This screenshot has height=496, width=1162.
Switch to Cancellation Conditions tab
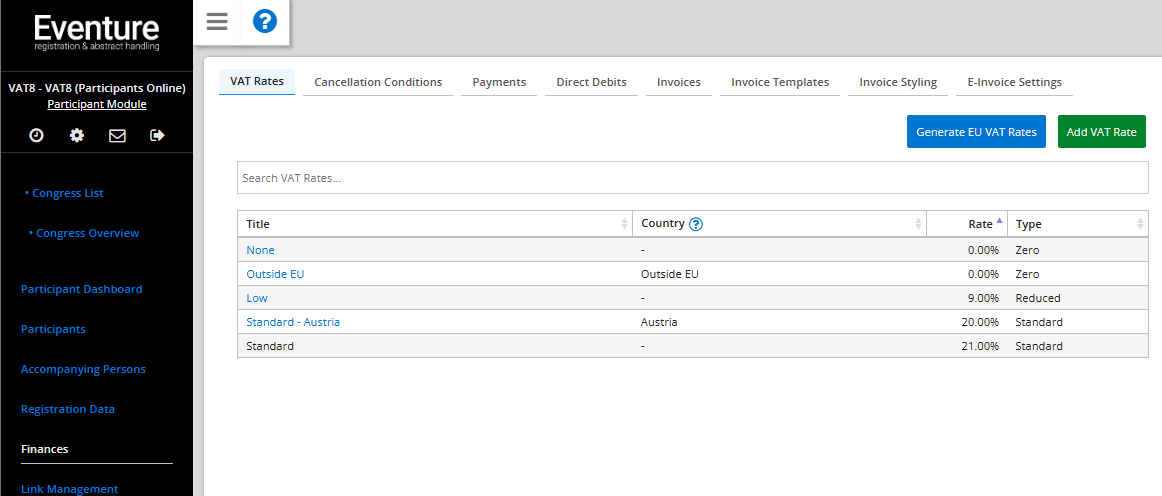tap(378, 82)
